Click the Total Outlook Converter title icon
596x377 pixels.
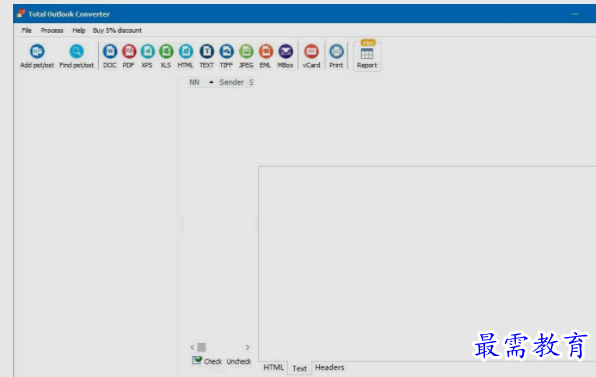point(21,14)
